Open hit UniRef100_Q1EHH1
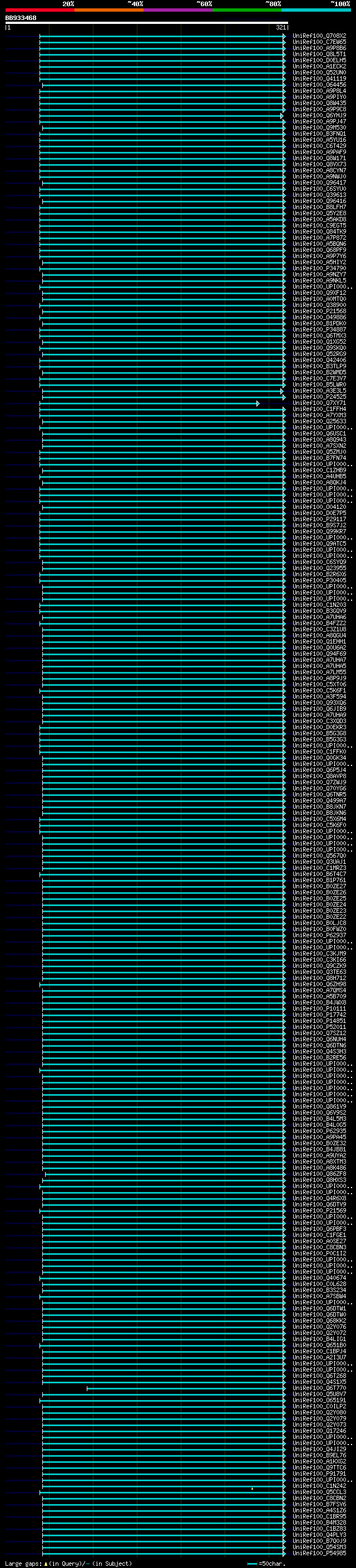The height and width of the screenshot is (1568, 356). pos(319,641)
